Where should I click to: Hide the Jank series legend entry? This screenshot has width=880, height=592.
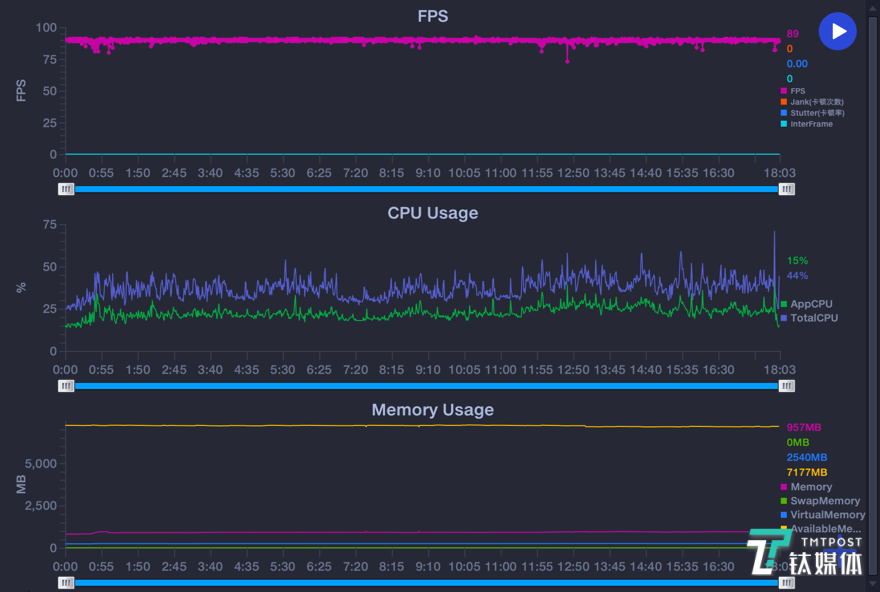tap(815, 102)
